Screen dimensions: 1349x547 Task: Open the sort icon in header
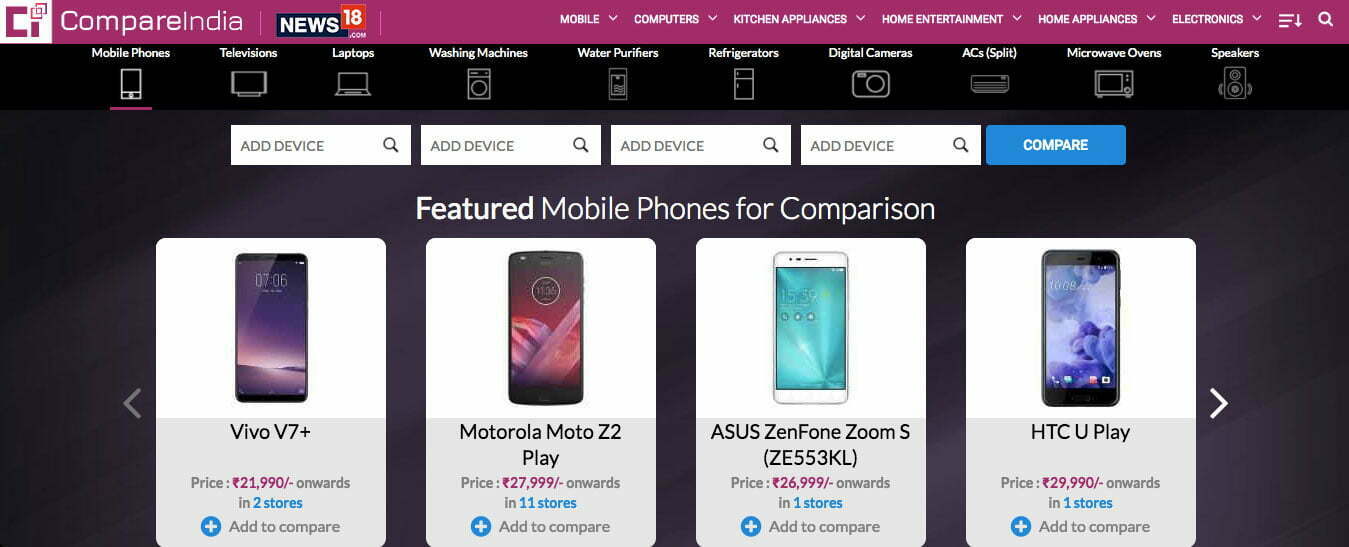tap(1290, 19)
